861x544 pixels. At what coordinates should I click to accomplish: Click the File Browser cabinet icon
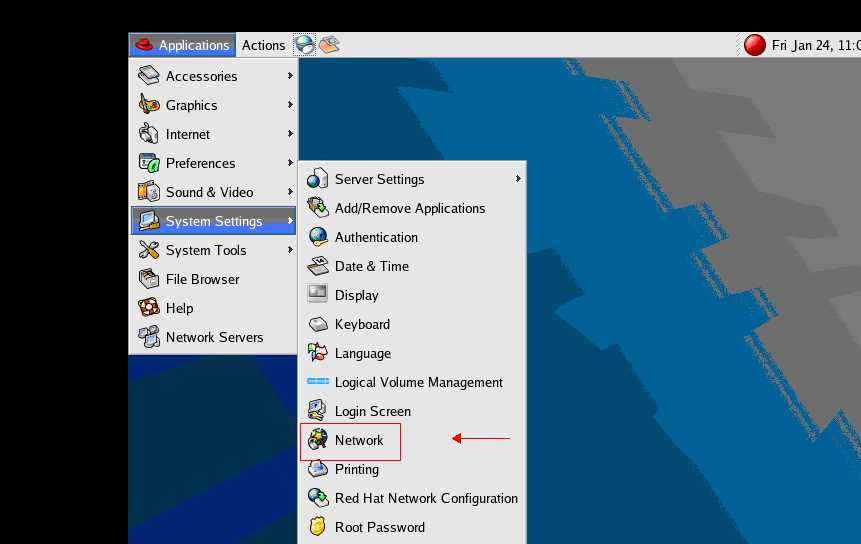pyautogui.click(x=148, y=279)
